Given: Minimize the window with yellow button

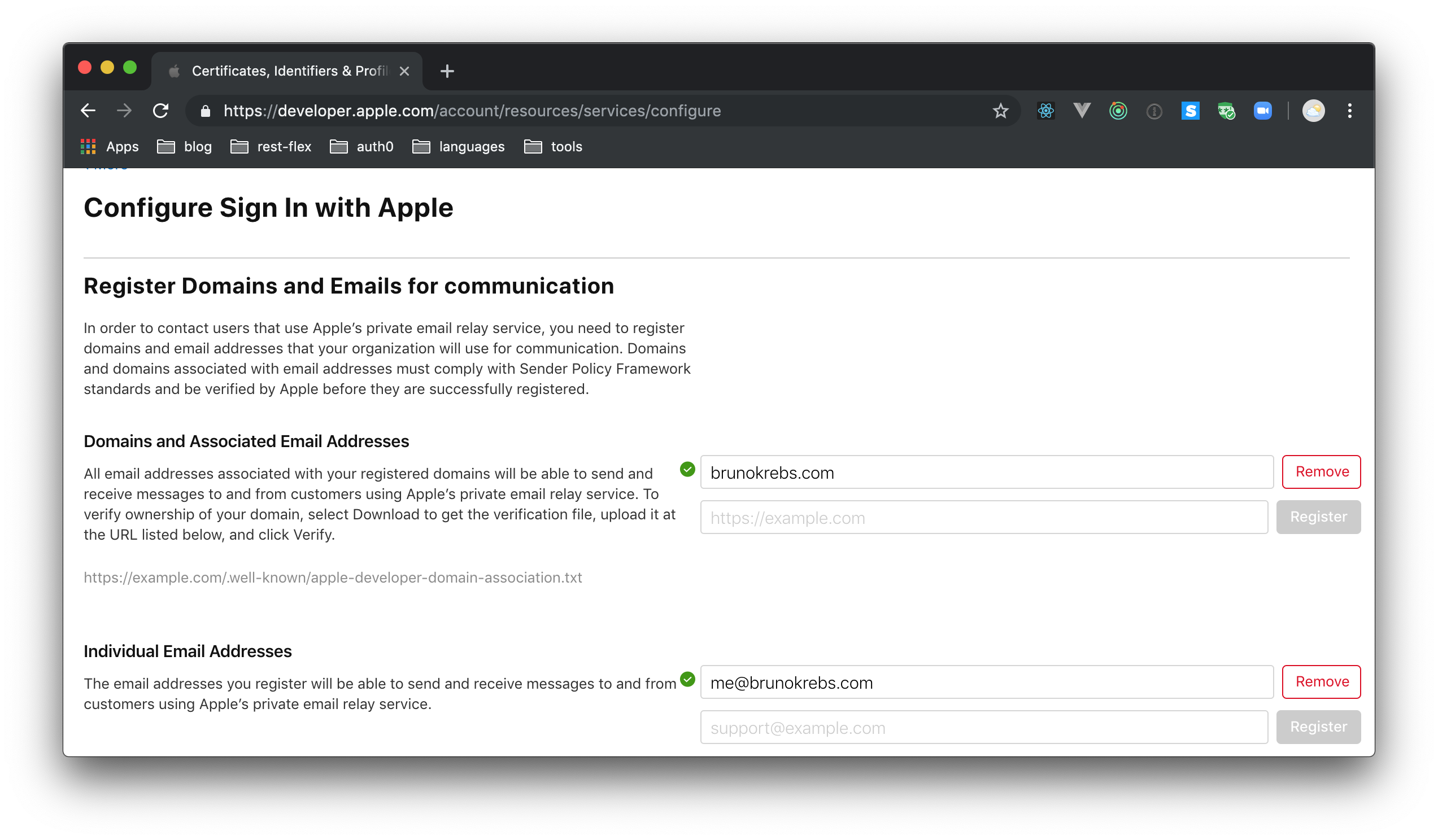Looking at the screenshot, I should pyautogui.click(x=107, y=67).
